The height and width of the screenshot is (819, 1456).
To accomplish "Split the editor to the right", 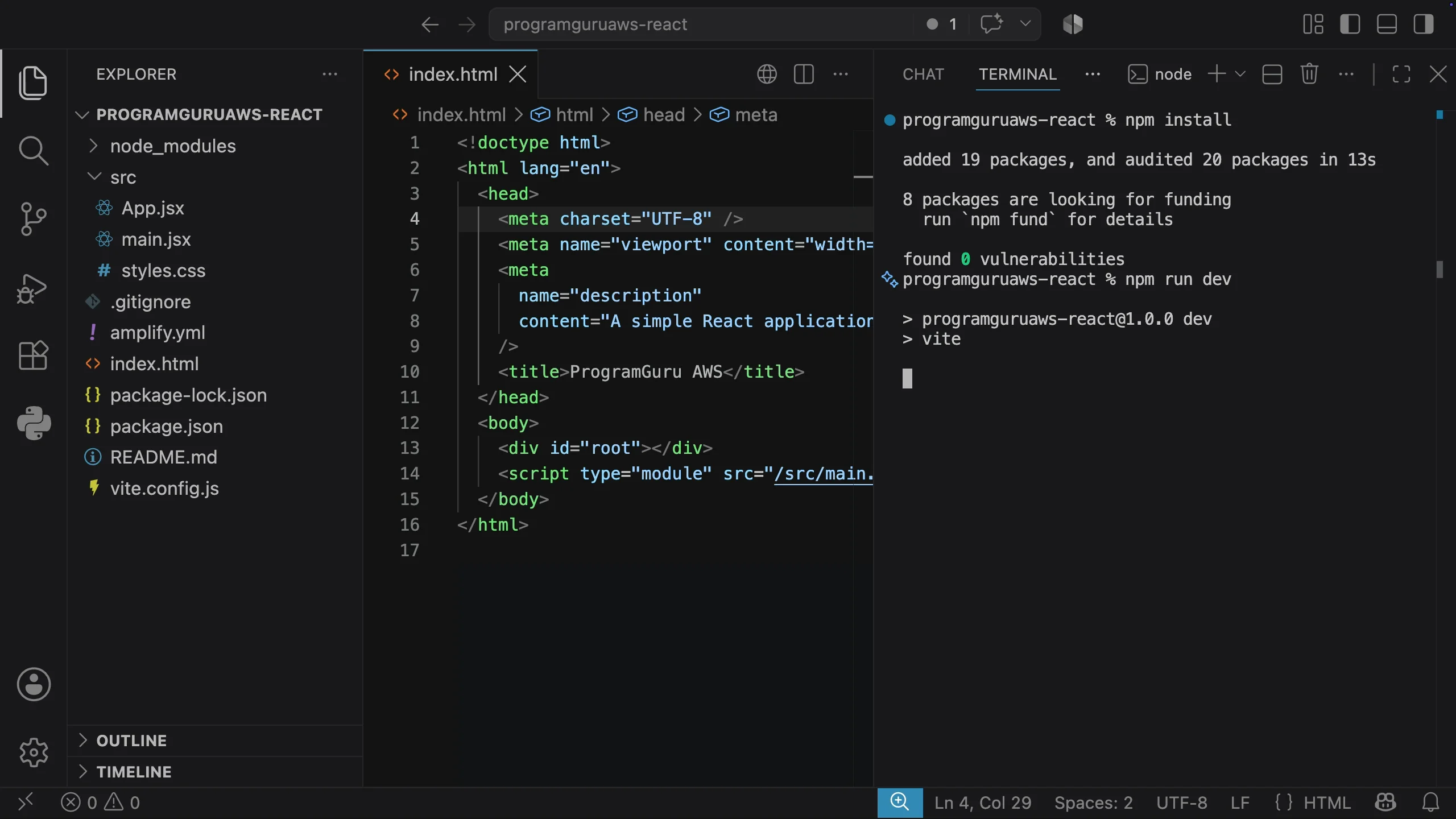I will [x=804, y=74].
